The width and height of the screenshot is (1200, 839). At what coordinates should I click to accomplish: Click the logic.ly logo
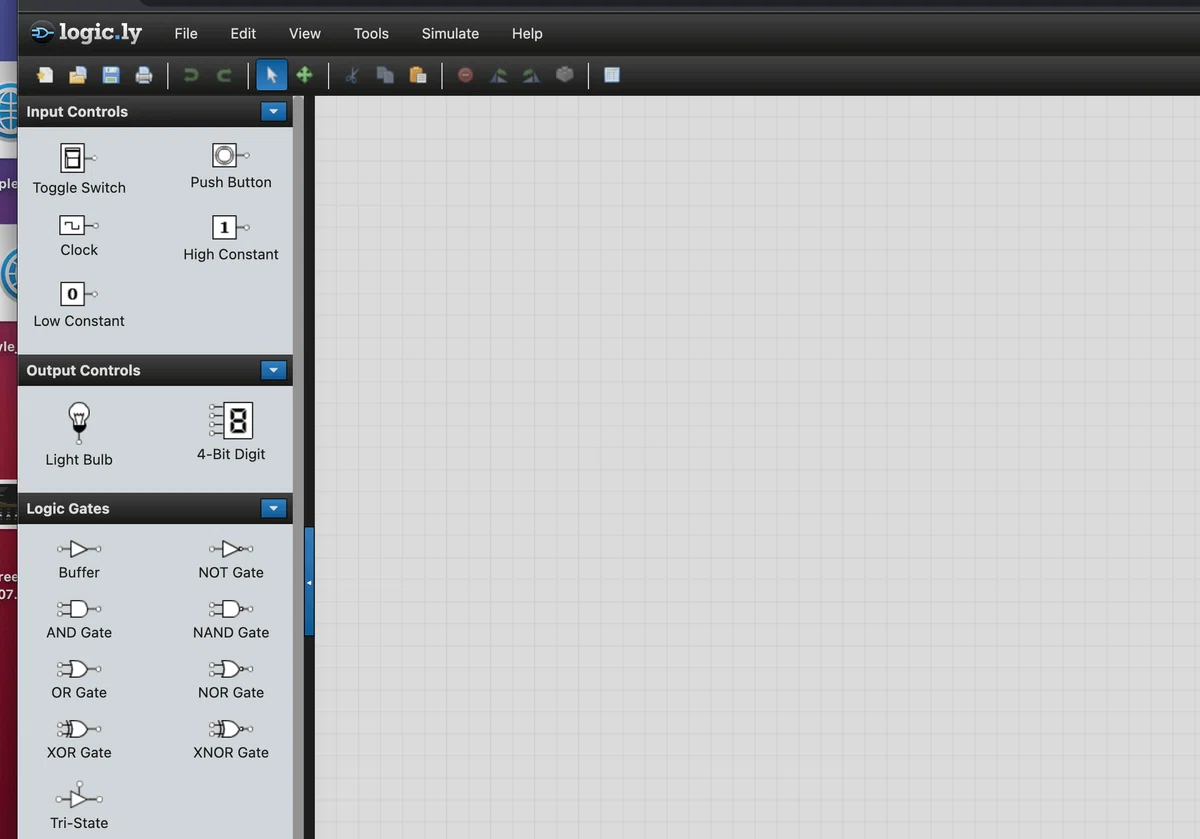click(87, 33)
